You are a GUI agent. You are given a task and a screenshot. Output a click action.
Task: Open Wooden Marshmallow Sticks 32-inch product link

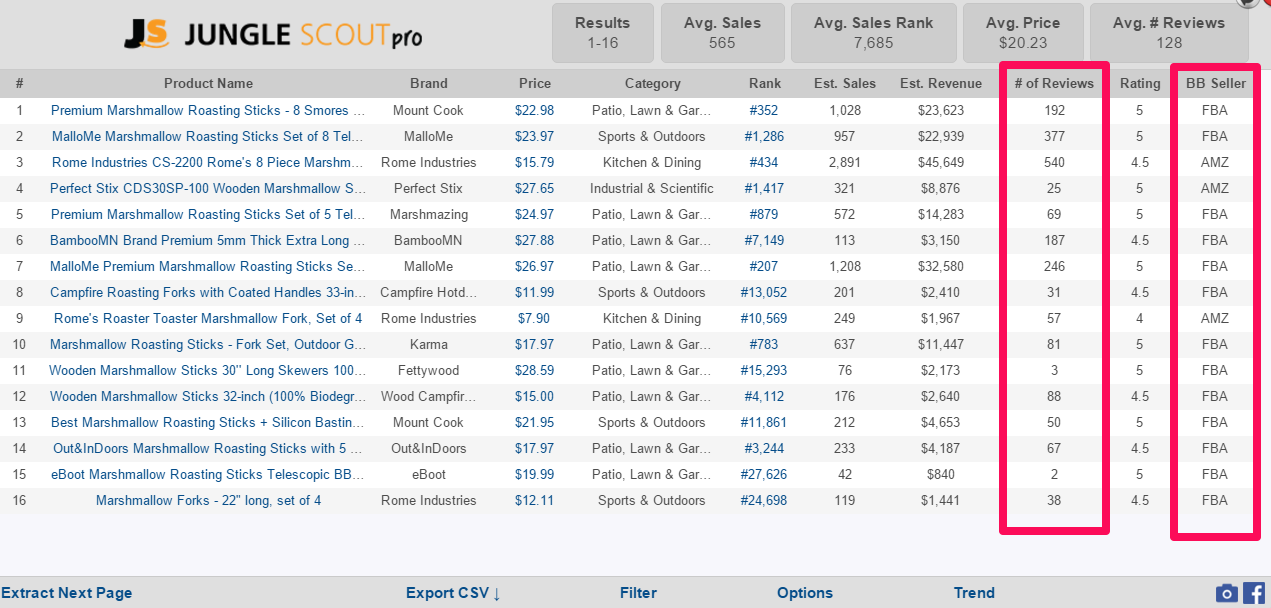coord(208,396)
